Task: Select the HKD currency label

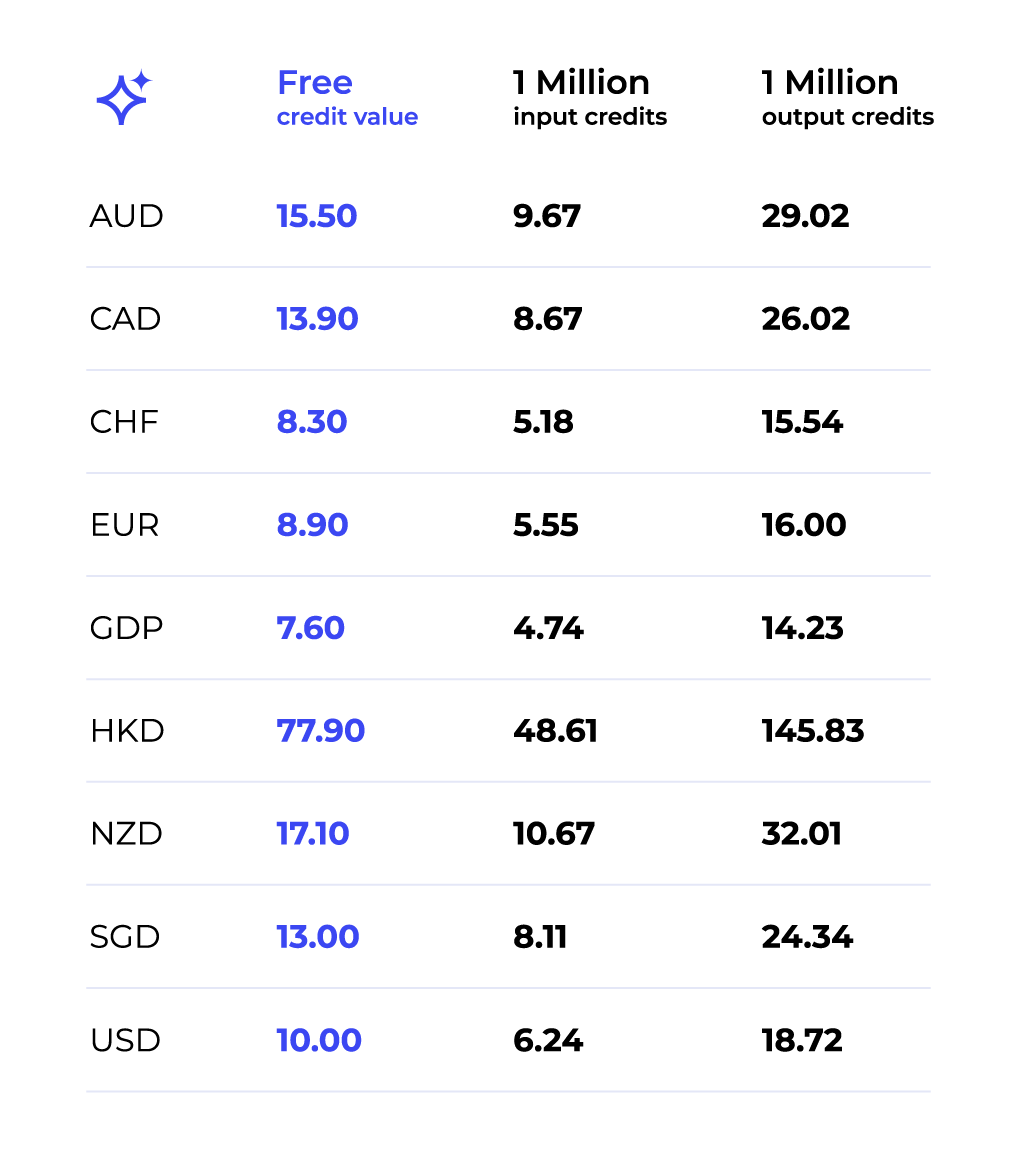Action: 127,731
